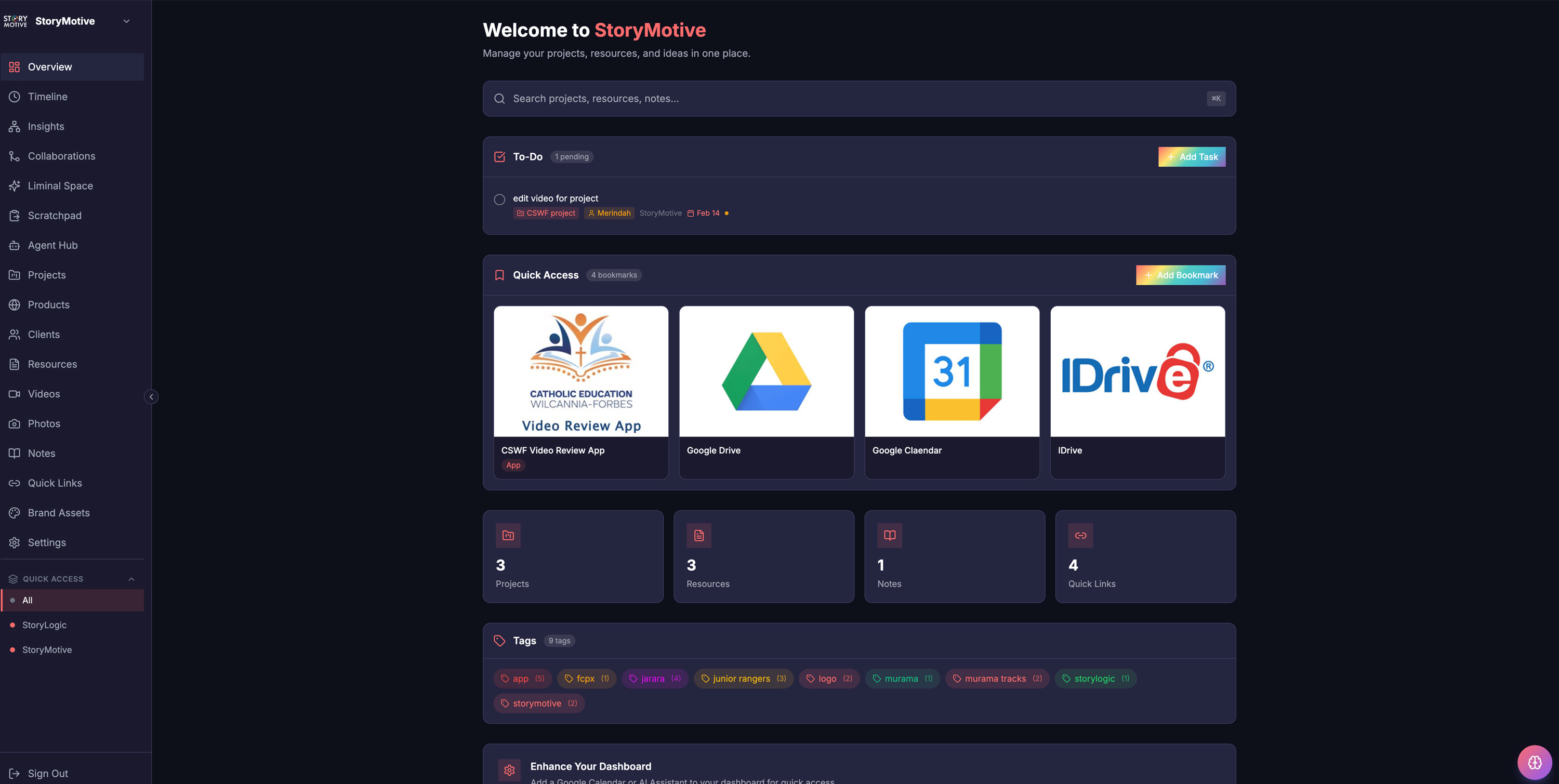Open the Brand Assets section

click(59, 512)
